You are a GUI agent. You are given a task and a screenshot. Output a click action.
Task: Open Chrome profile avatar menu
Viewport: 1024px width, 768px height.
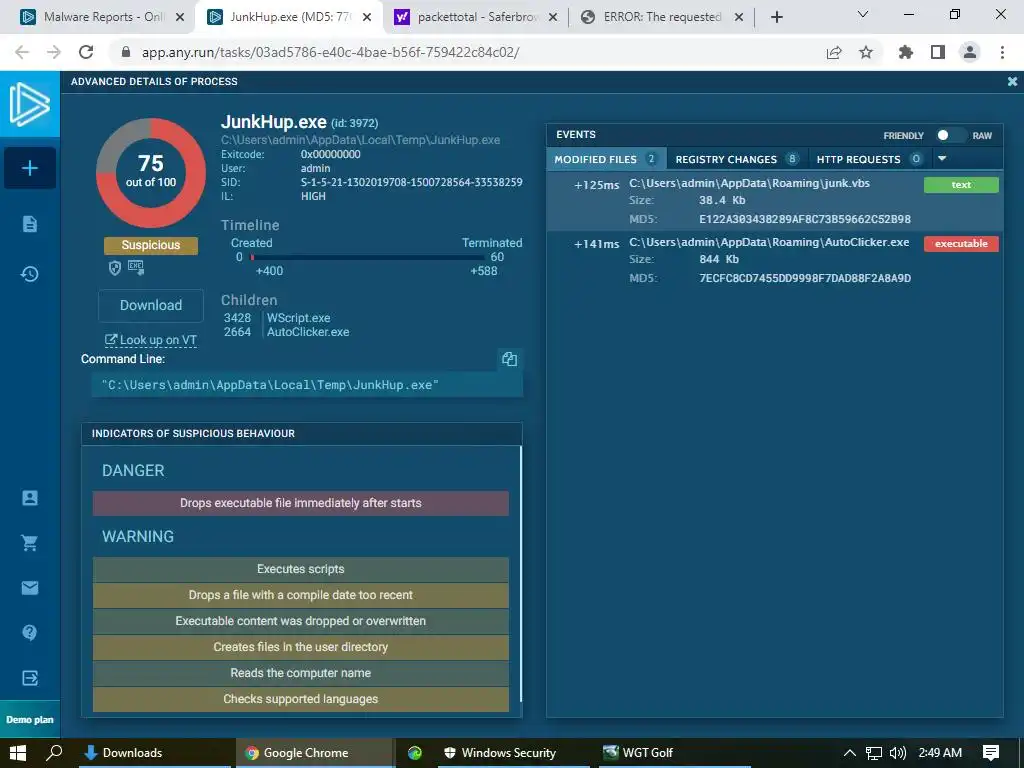(970, 52)
